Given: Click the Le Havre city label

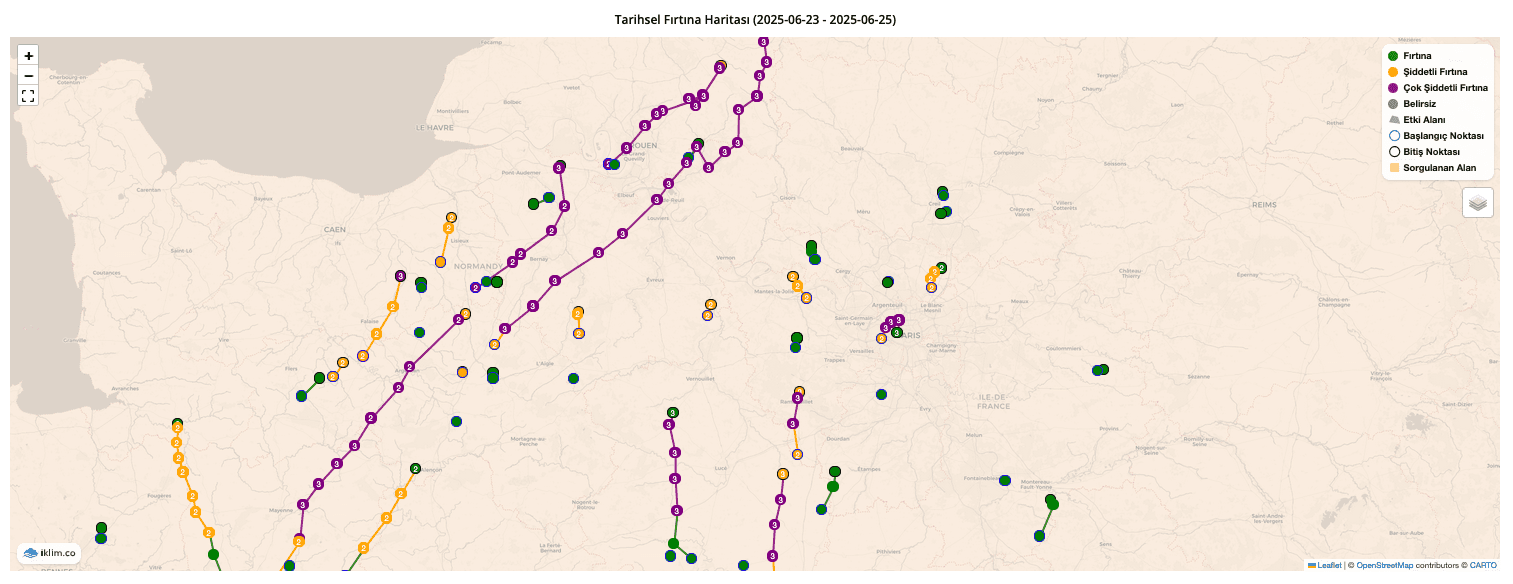Looking at the screenshot, I should [435, 128].
